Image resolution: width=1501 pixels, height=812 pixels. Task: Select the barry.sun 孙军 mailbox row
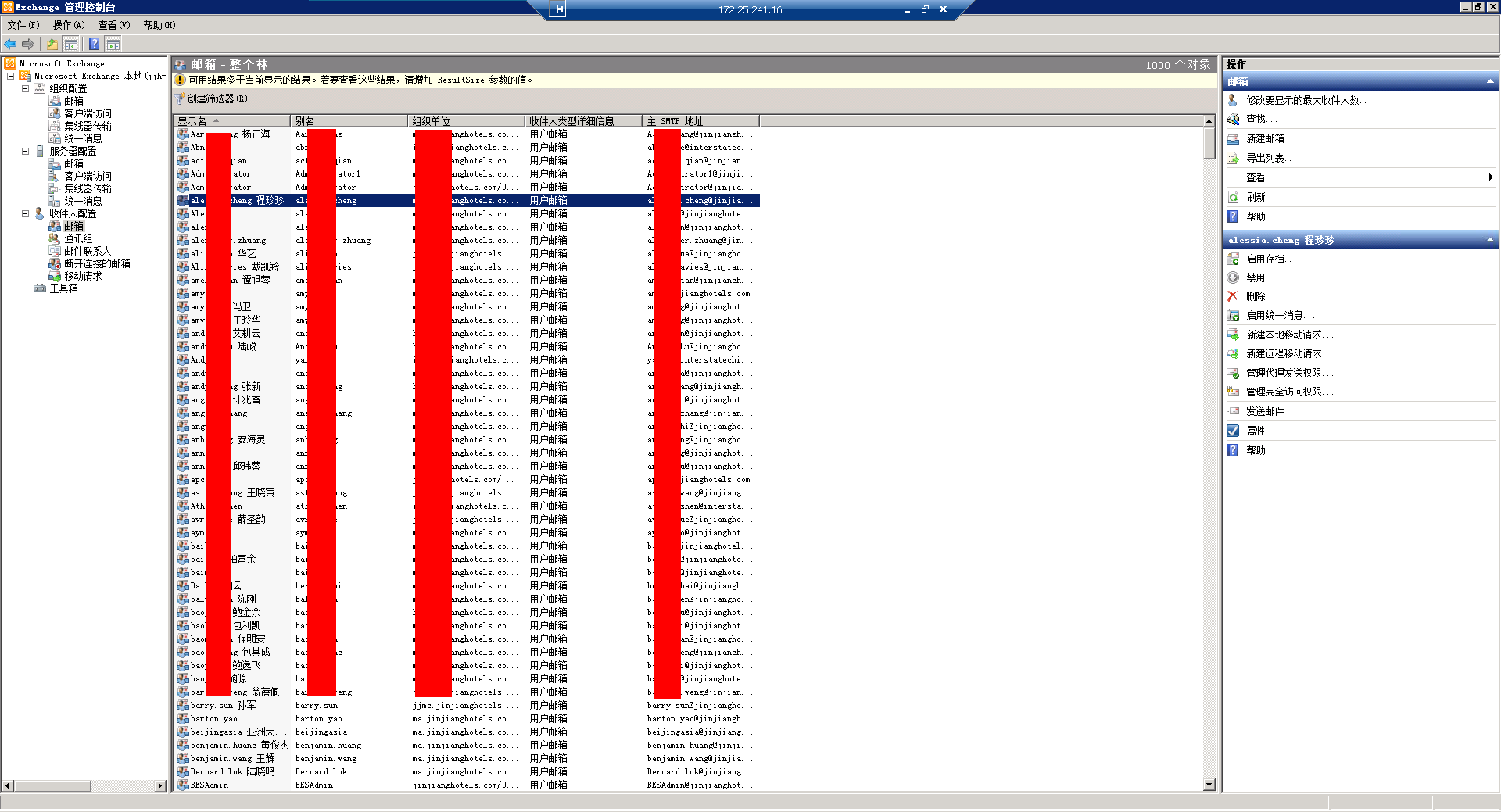point(467,705)
